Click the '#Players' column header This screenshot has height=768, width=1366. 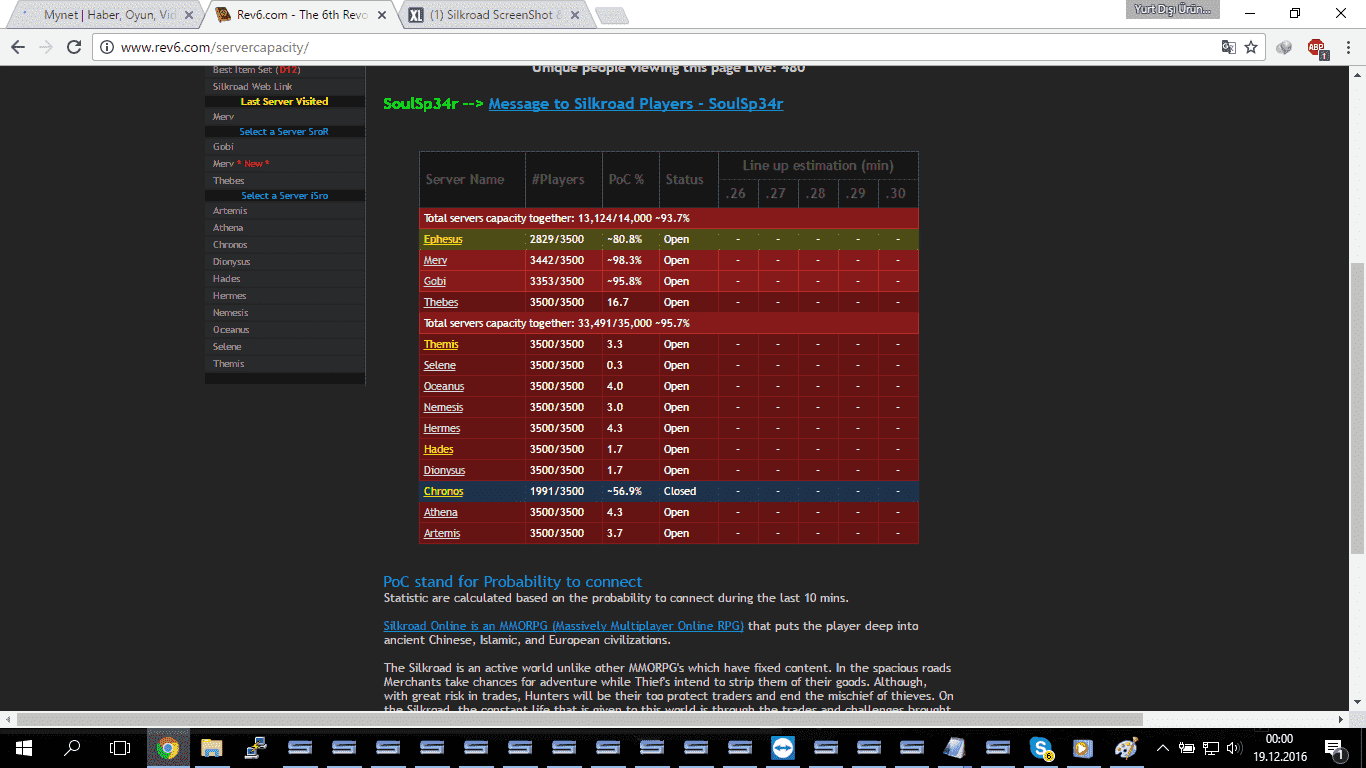click(x=564, y=180)
